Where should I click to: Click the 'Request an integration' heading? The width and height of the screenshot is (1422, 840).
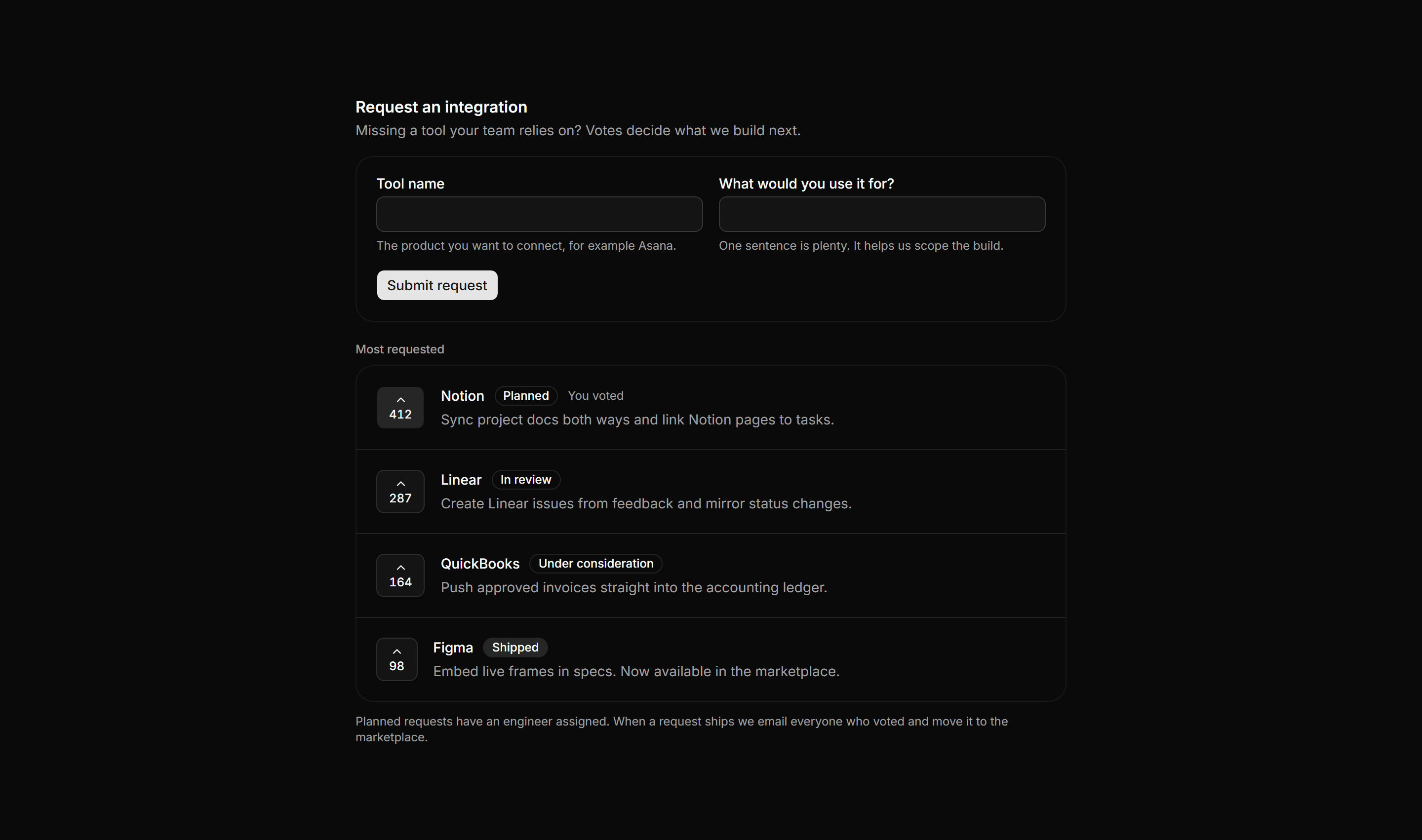441,107
